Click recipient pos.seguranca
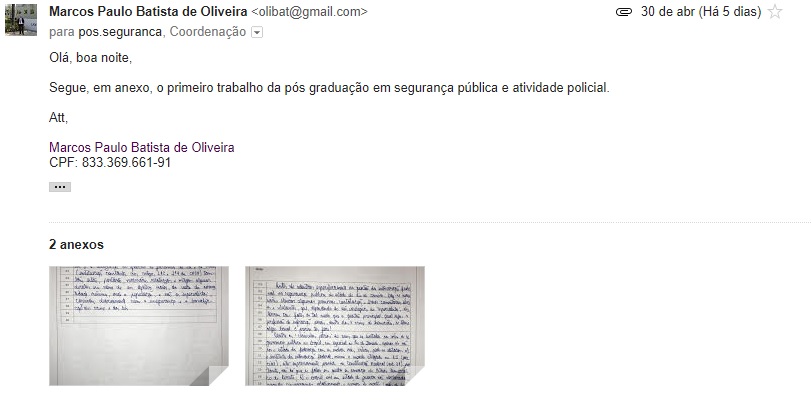The width and height of the screenshot is (811, 400). pyautogui.click(x=120, y=32)
